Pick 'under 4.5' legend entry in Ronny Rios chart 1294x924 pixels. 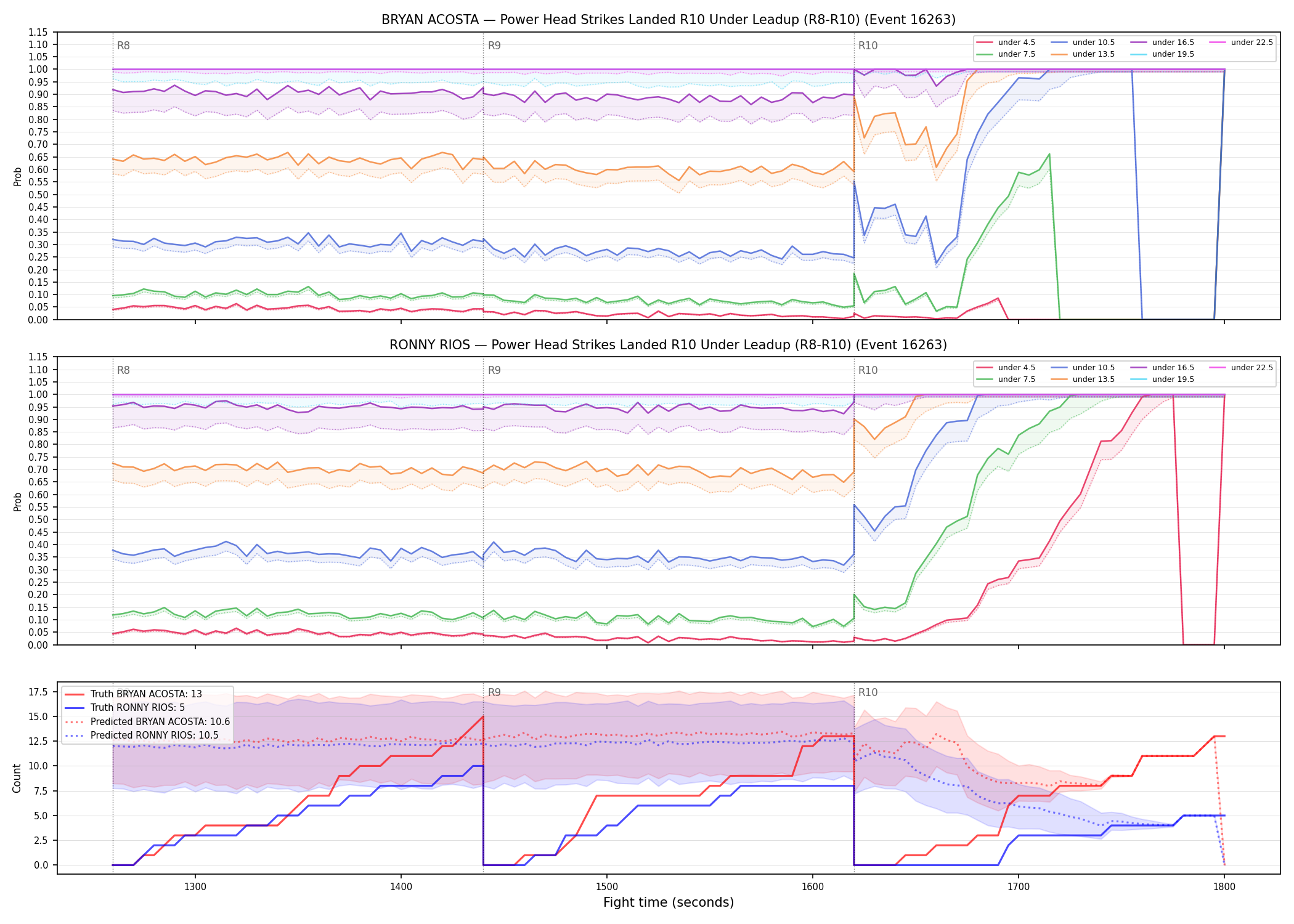click(1006, 368)
